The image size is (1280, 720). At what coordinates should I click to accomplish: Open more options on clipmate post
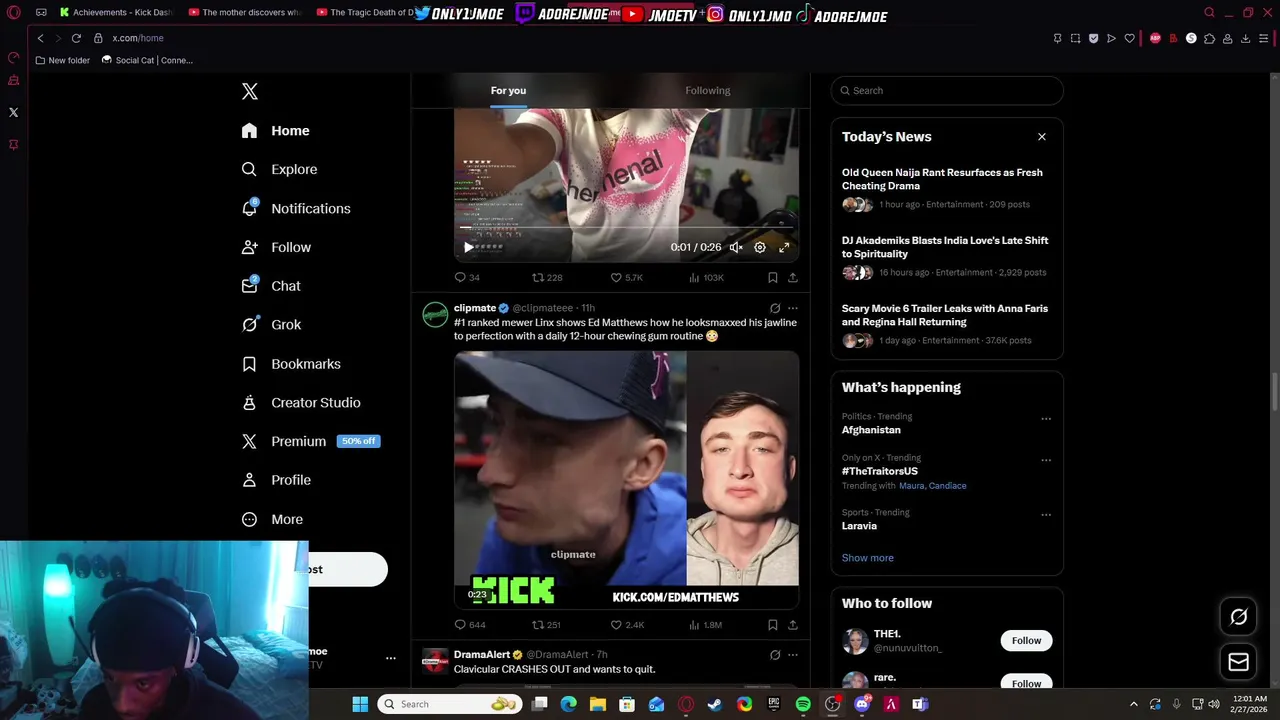[793, 308]
